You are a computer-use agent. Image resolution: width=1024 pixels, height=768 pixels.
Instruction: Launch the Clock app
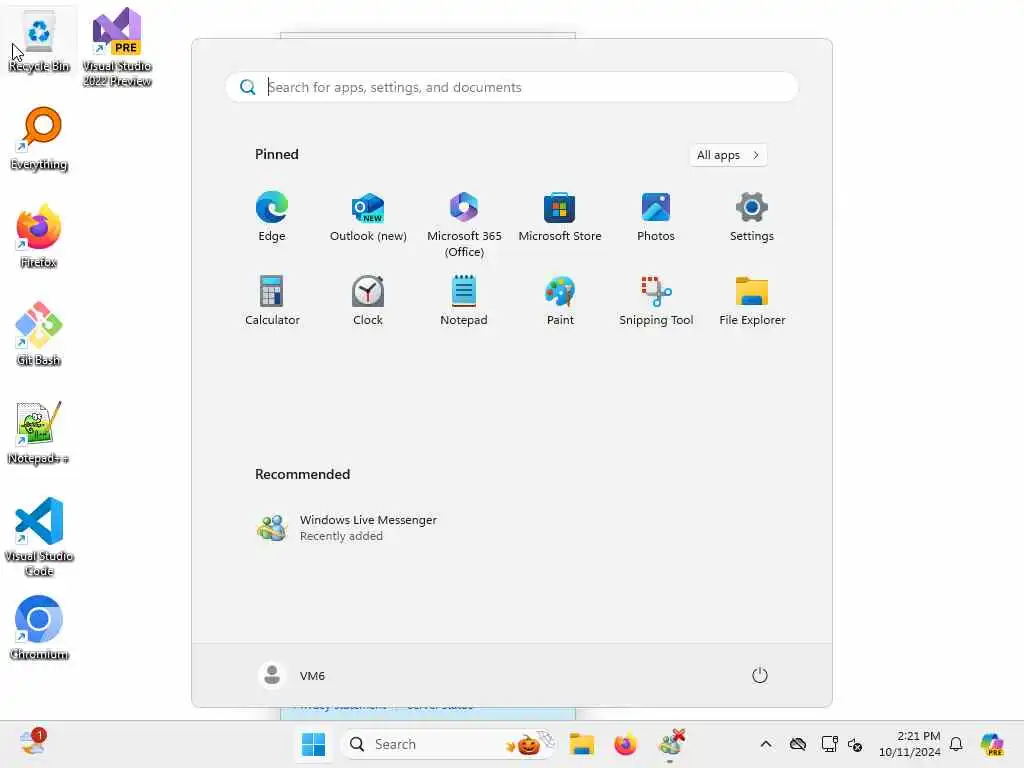coord(368,301)
